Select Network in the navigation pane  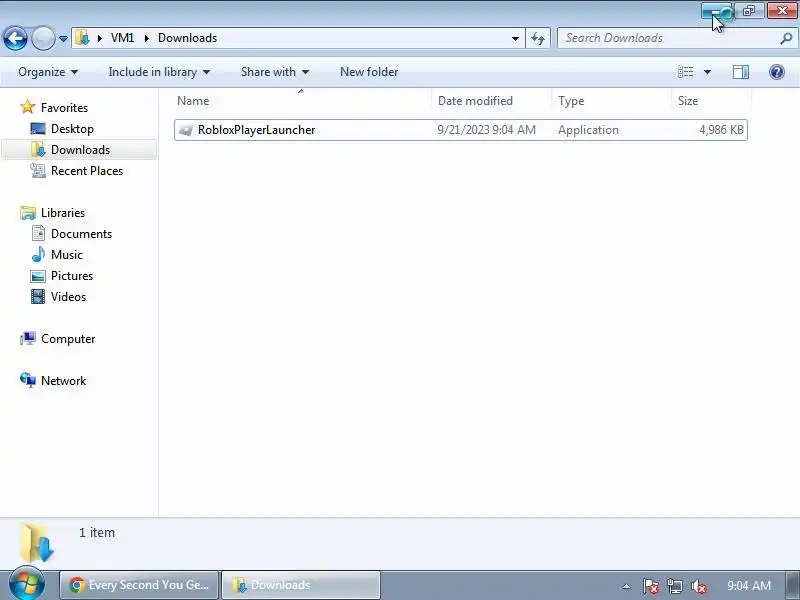(63, 381)
